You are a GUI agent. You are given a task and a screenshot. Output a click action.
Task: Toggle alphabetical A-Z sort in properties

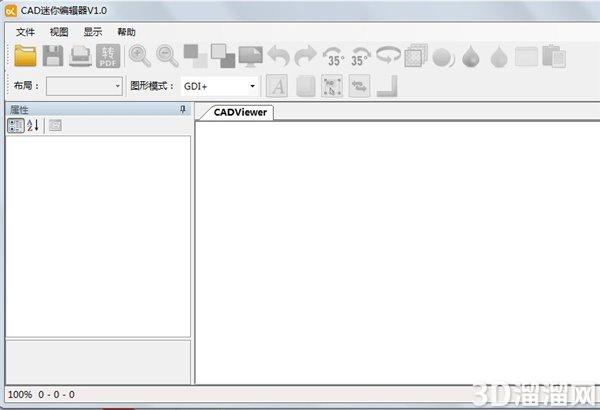pos(33,126)
